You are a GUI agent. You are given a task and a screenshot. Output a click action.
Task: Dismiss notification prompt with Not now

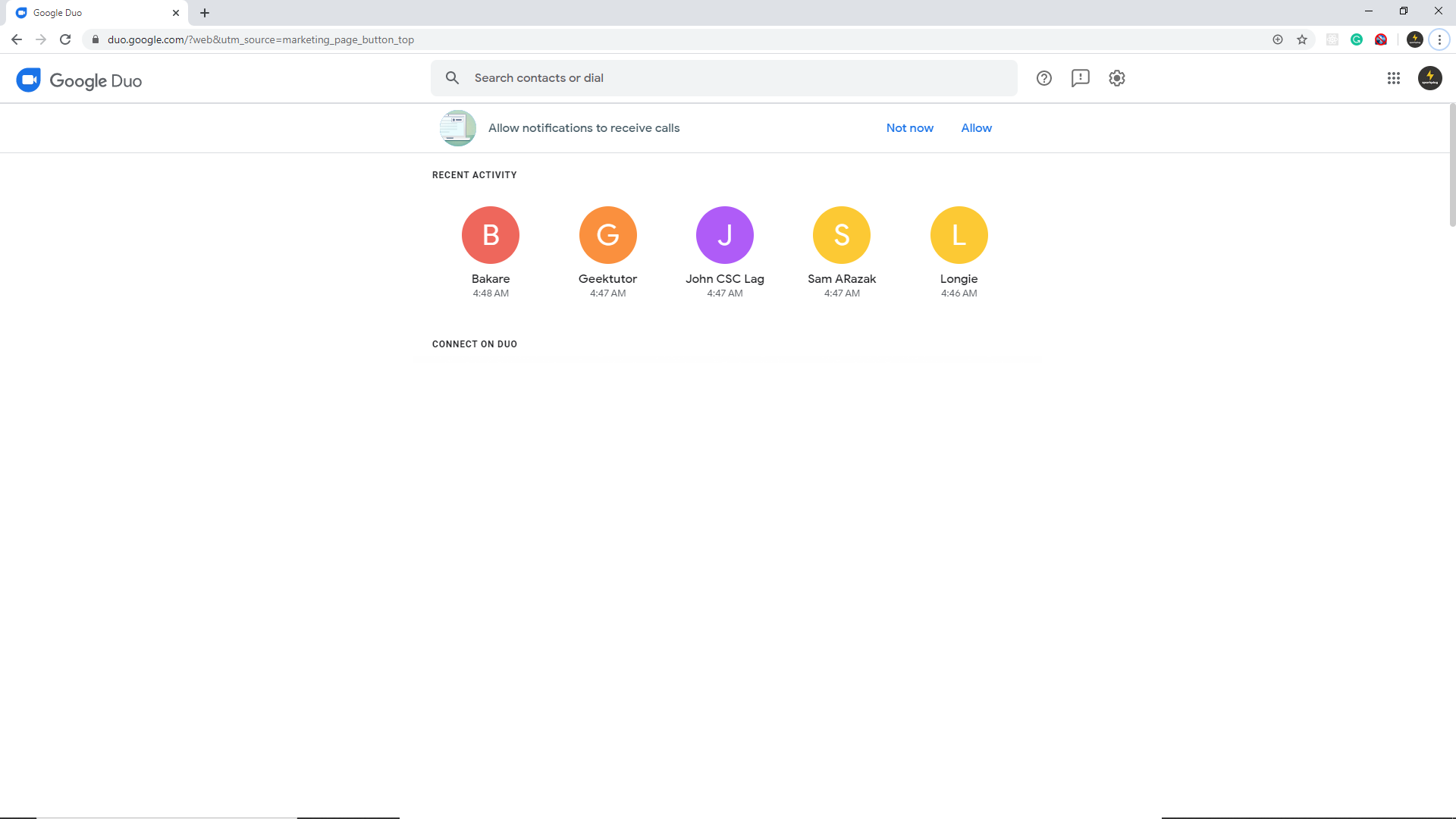(x=910, y=128)
